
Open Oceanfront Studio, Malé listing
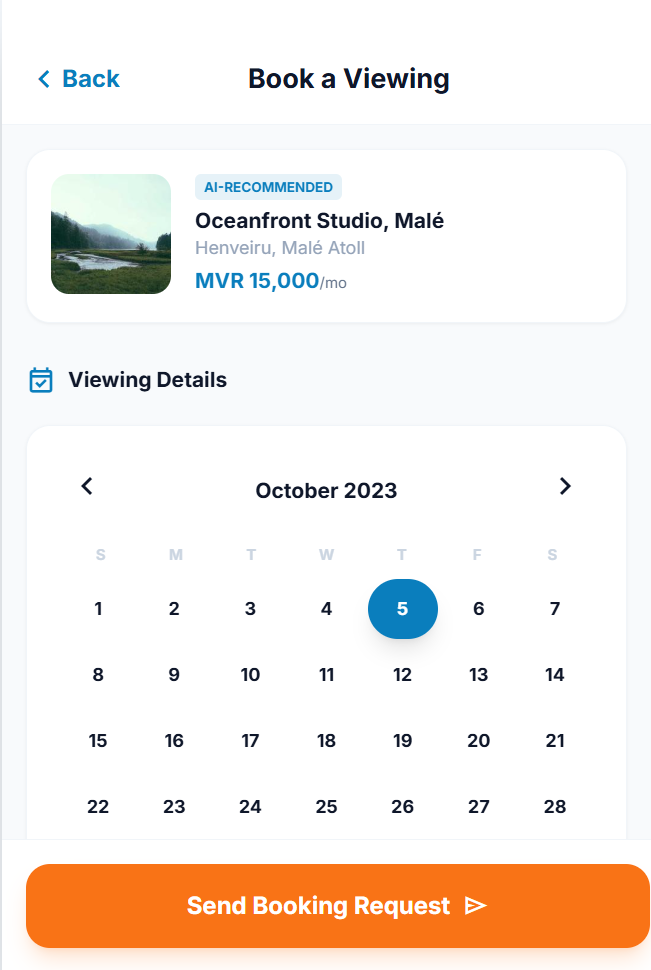click(x=318, y=221)
